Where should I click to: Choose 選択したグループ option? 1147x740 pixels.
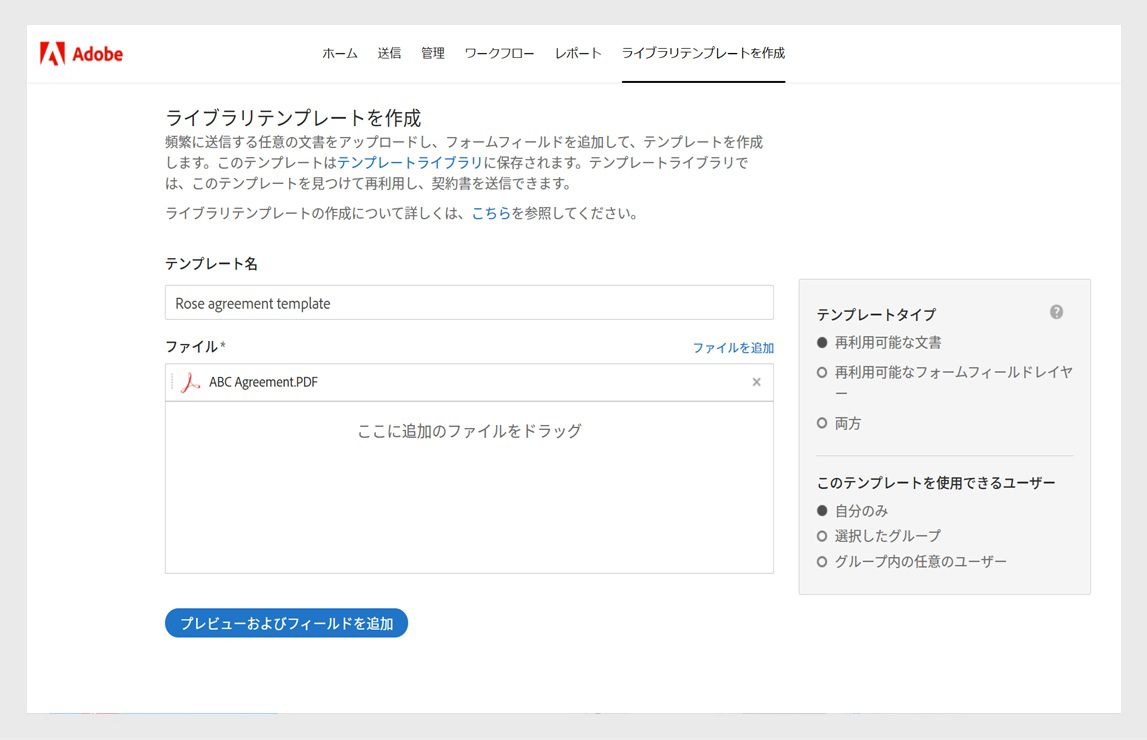(821, 536)
